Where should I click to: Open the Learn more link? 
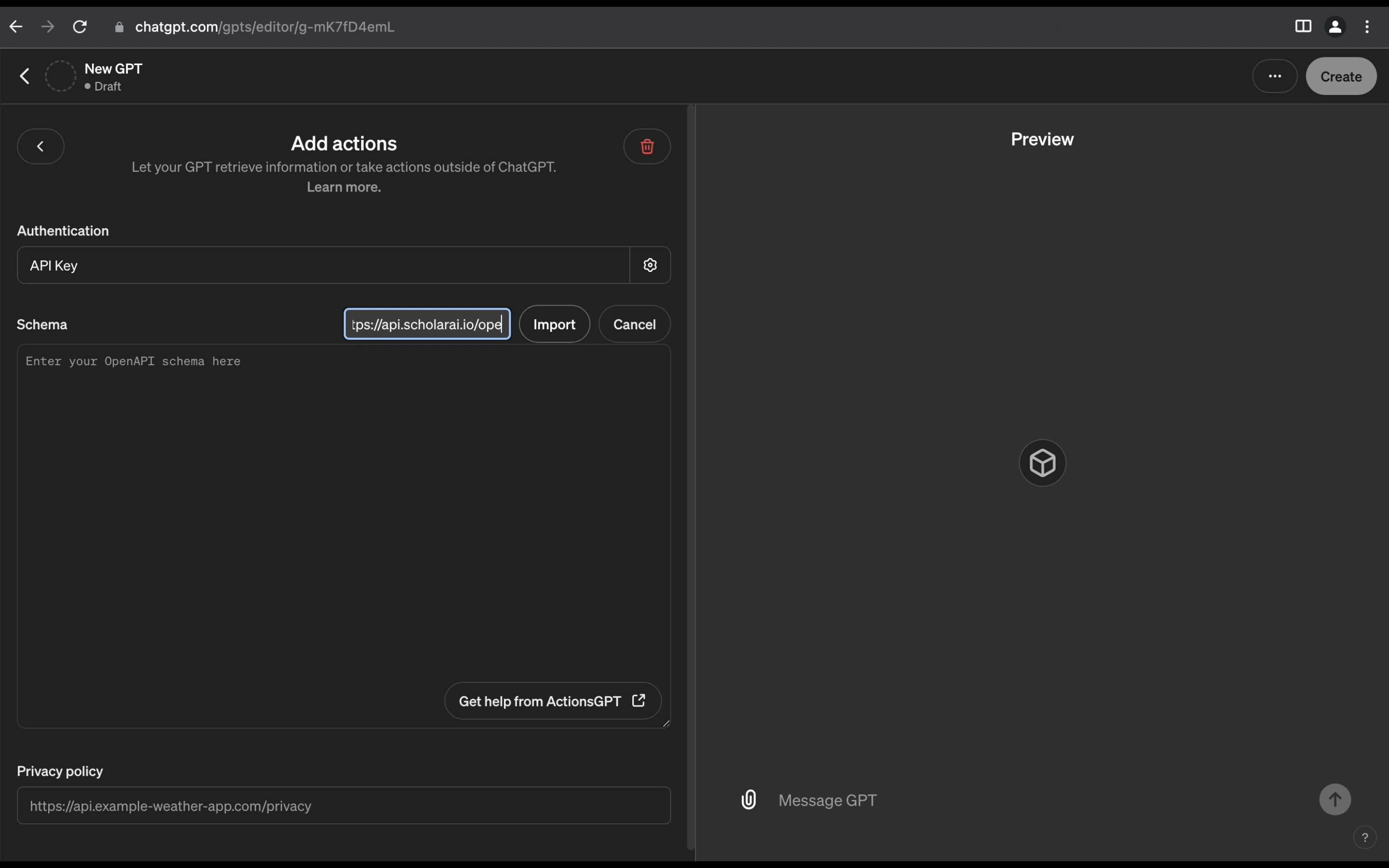[344, 187]
